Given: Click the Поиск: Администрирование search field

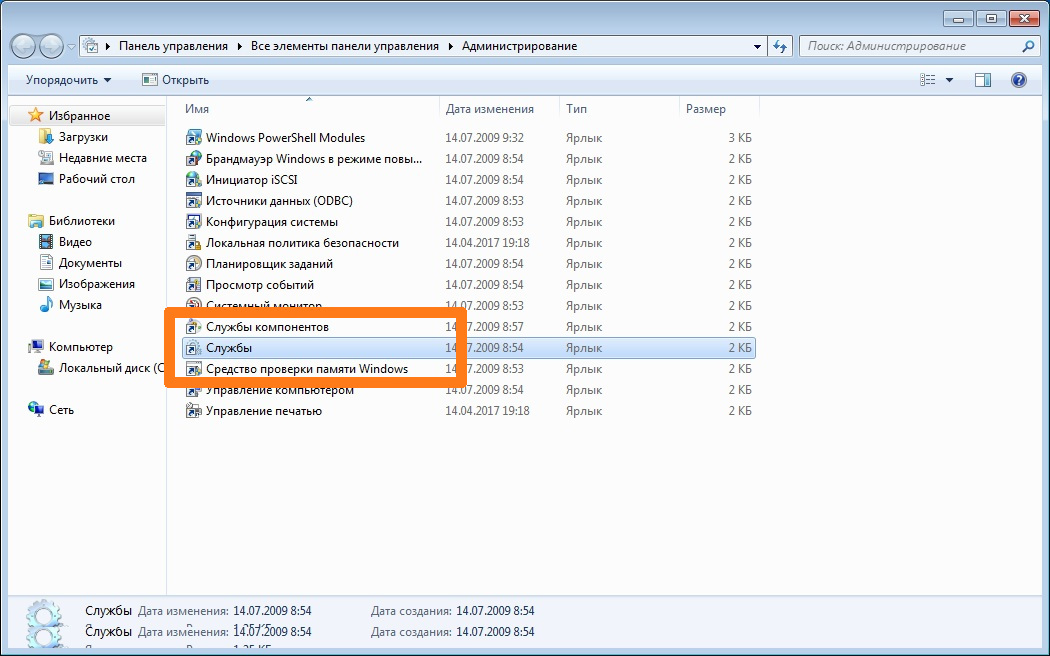Looking at the screenshot, I should (910, 46).
